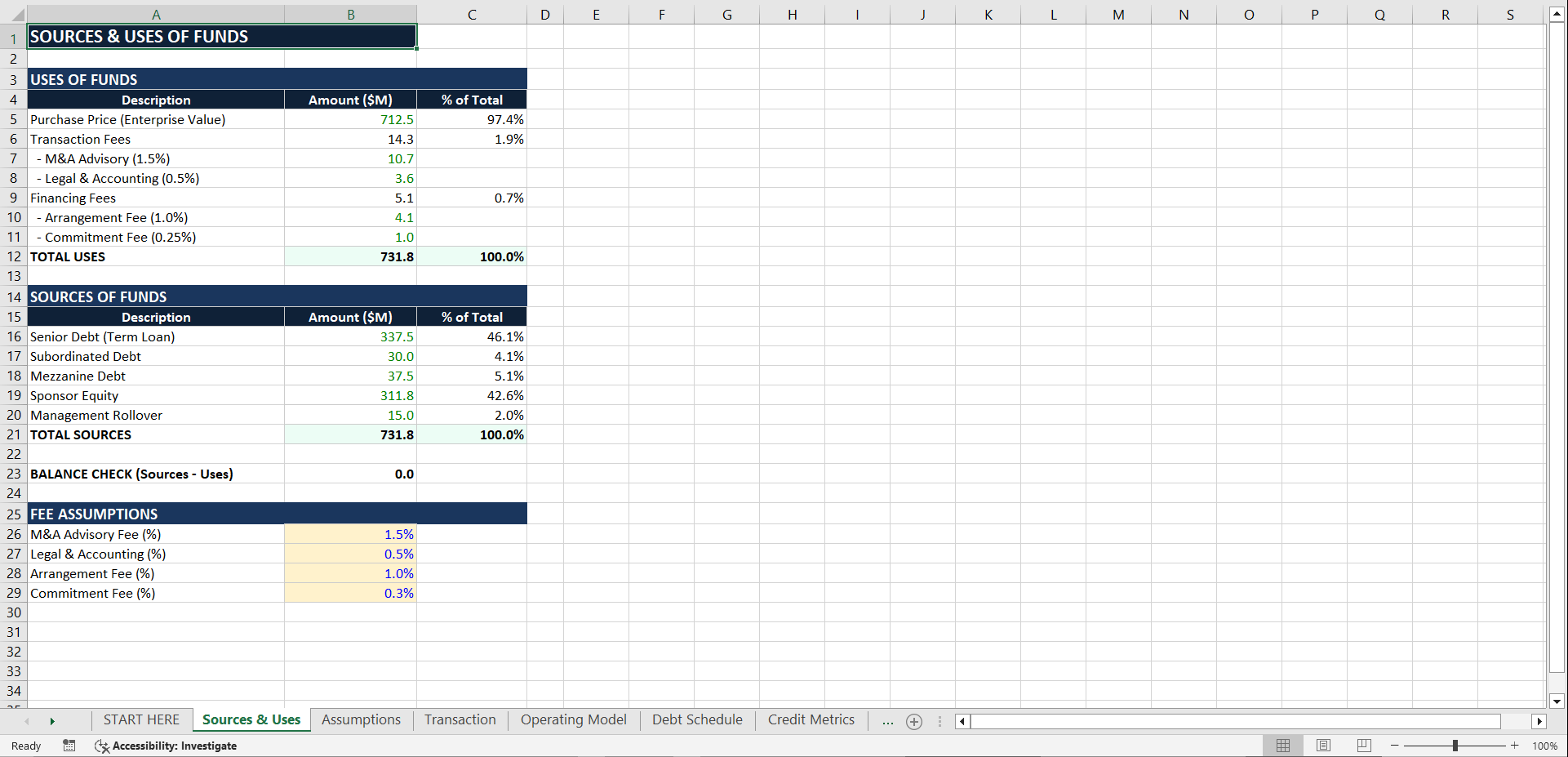1568x757 pixels.
Task: Switch to the Assumptions sheet
Action: pyautogui.click(x=361, y=719)
